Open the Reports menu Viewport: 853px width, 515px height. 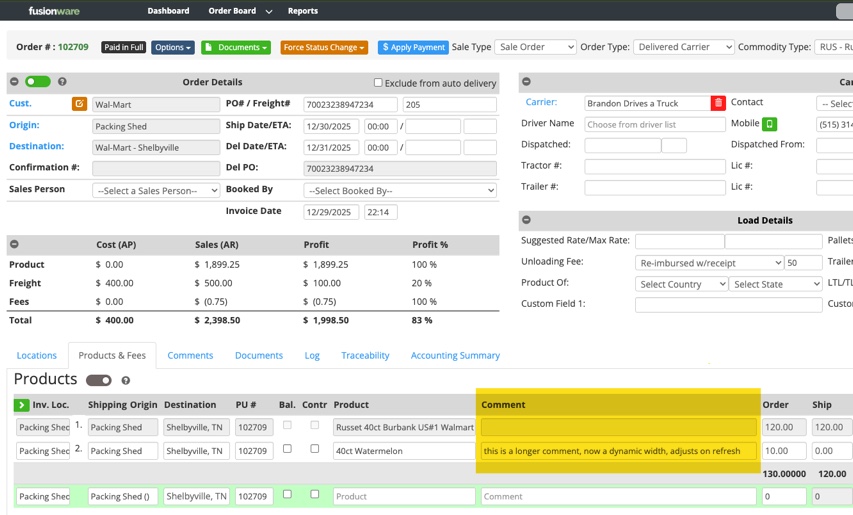[302, 11]
